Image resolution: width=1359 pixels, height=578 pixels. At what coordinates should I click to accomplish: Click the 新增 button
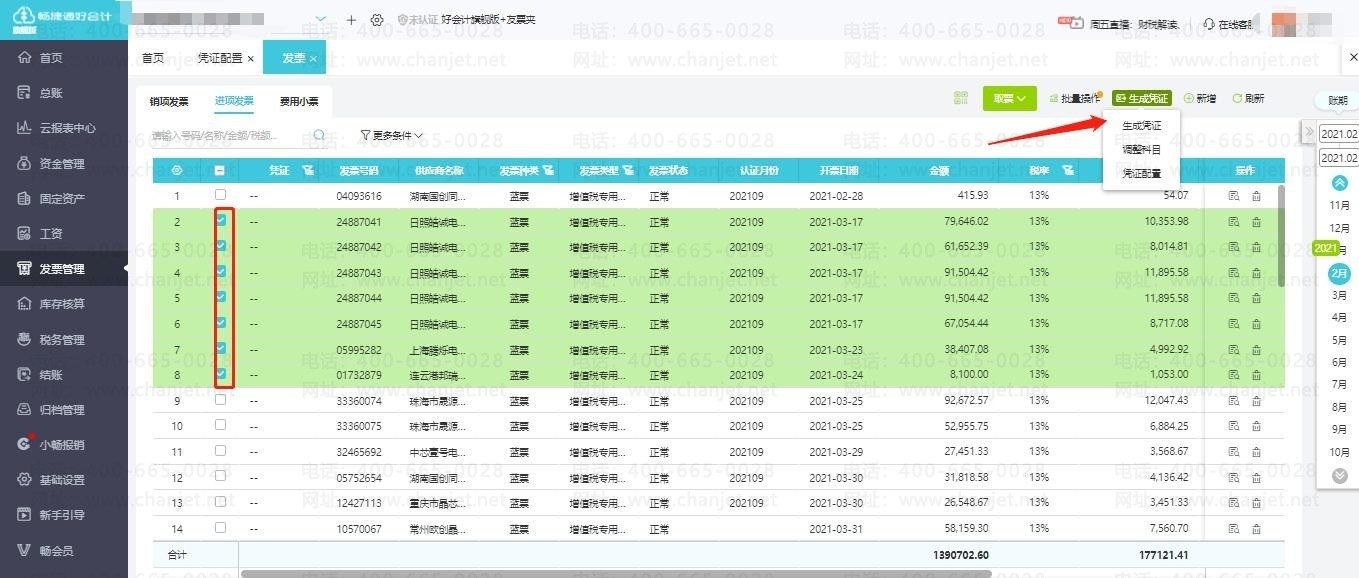click(1200, 98)
